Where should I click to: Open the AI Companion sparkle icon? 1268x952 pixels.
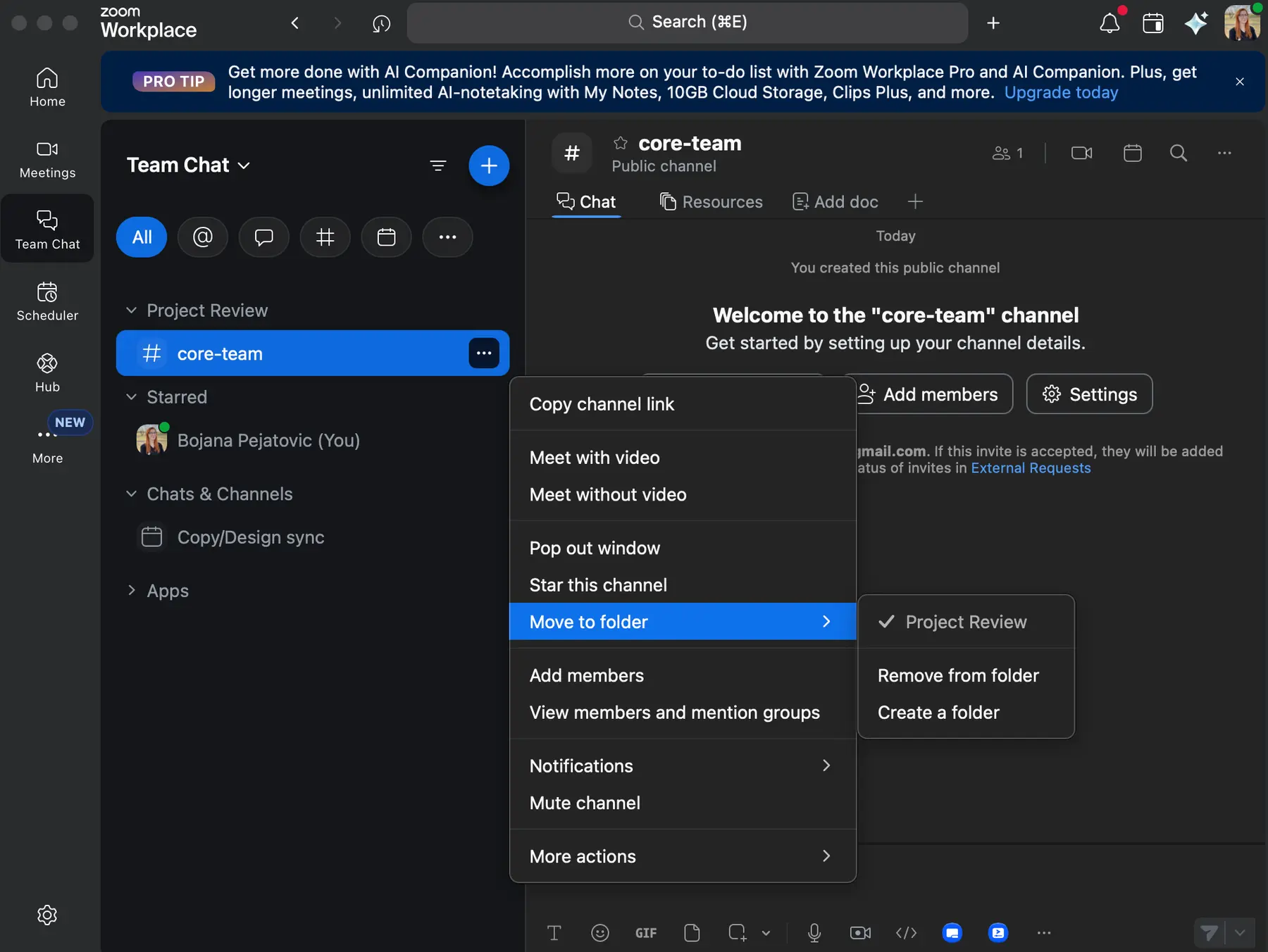point(1196,23)
